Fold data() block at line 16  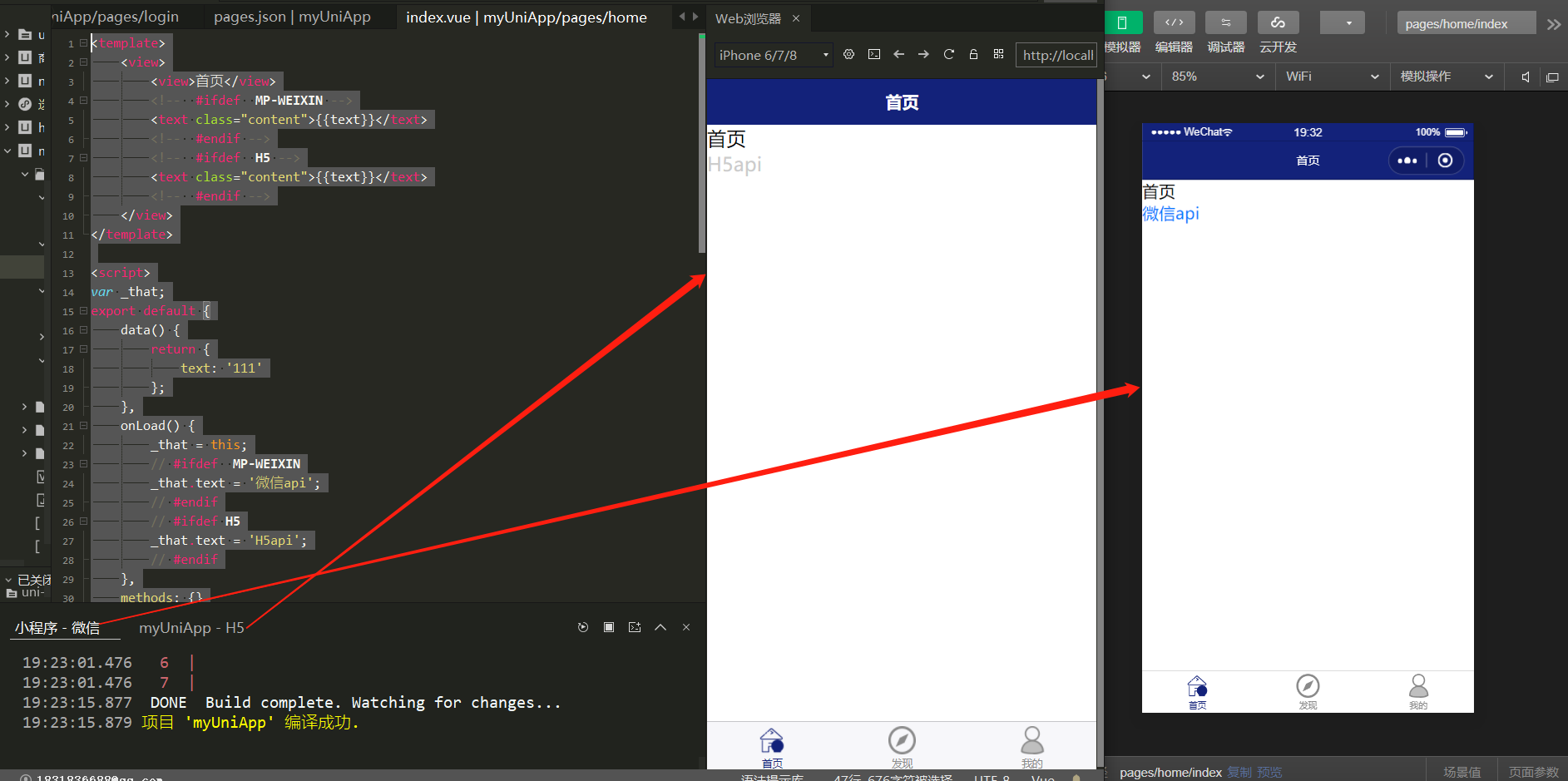pos(83,330)
